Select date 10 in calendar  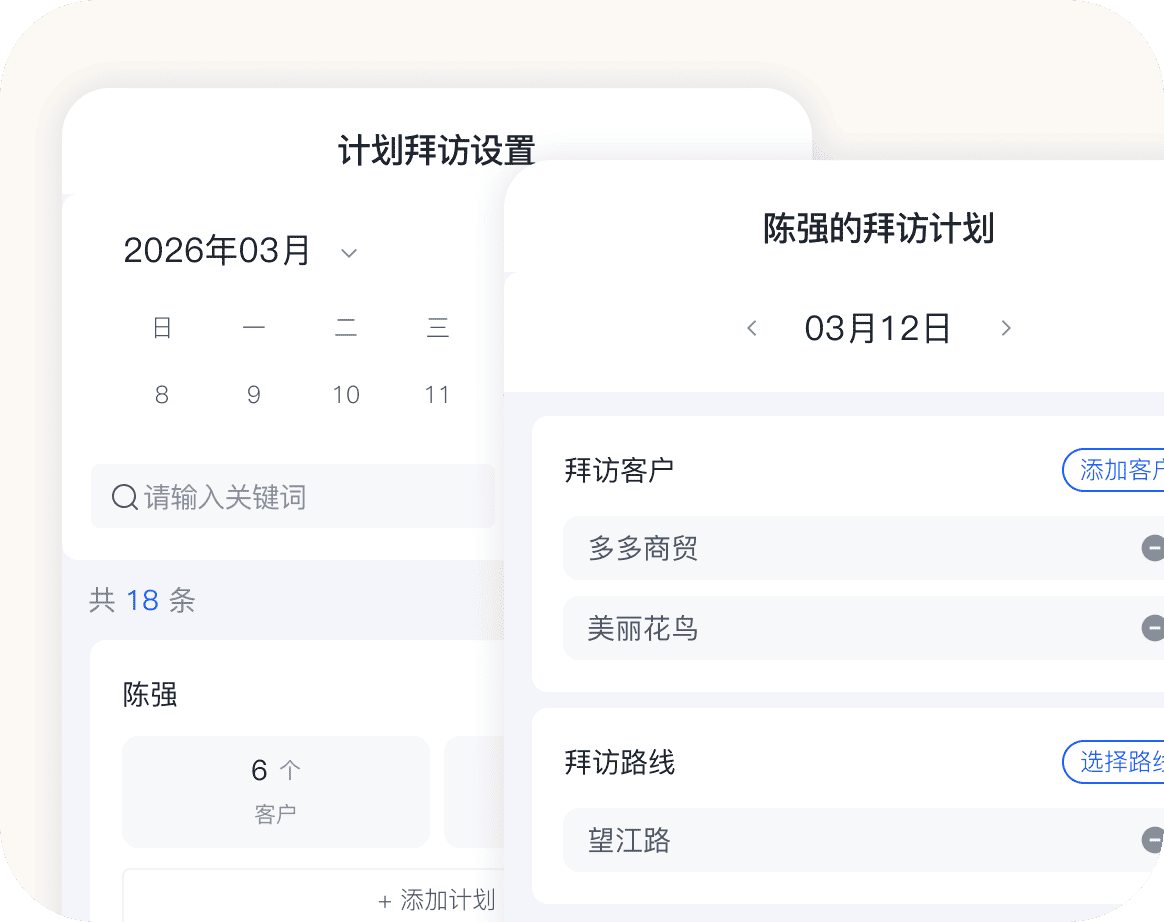pyautogui.click(x=346, y=395)
